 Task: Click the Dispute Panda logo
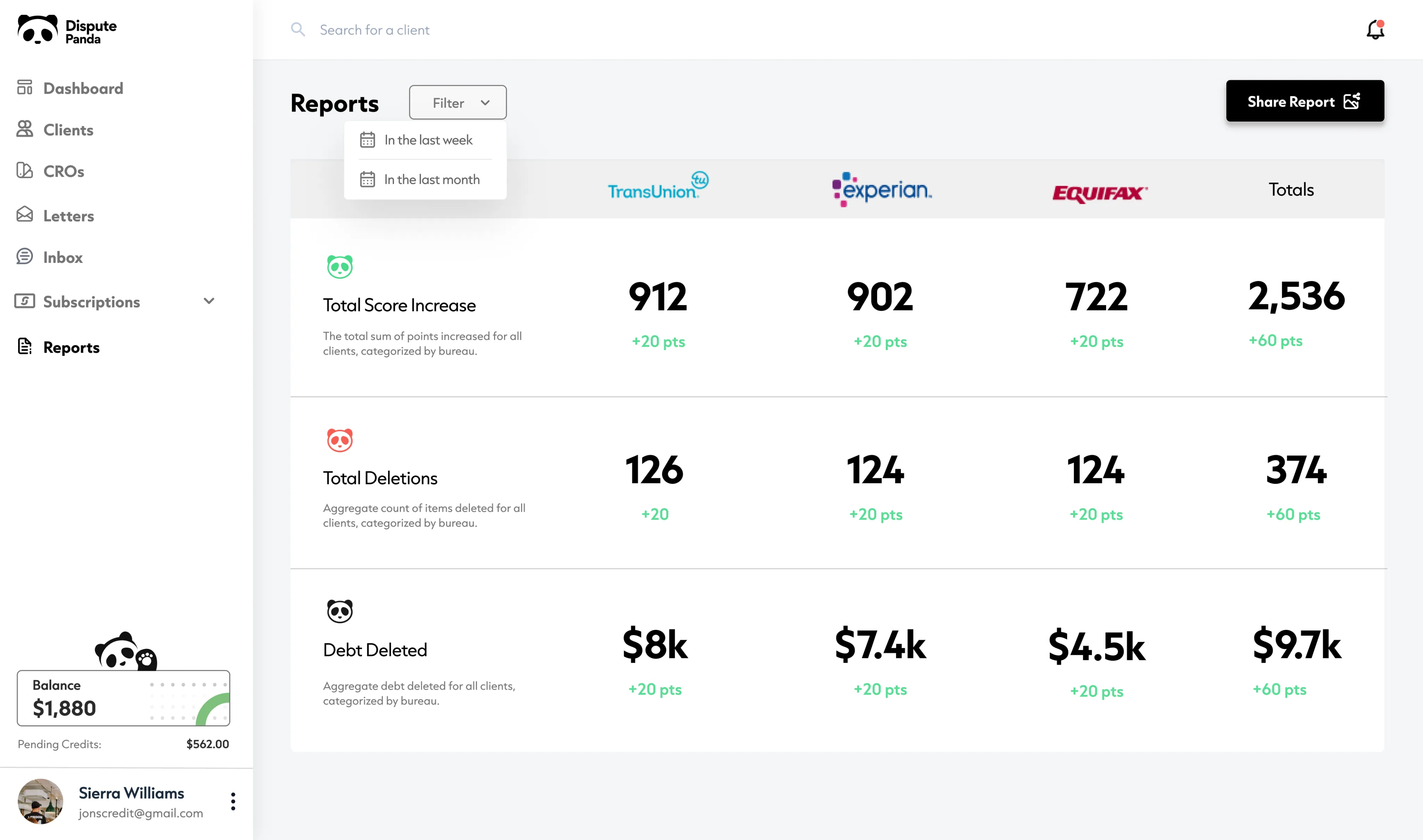67,30
